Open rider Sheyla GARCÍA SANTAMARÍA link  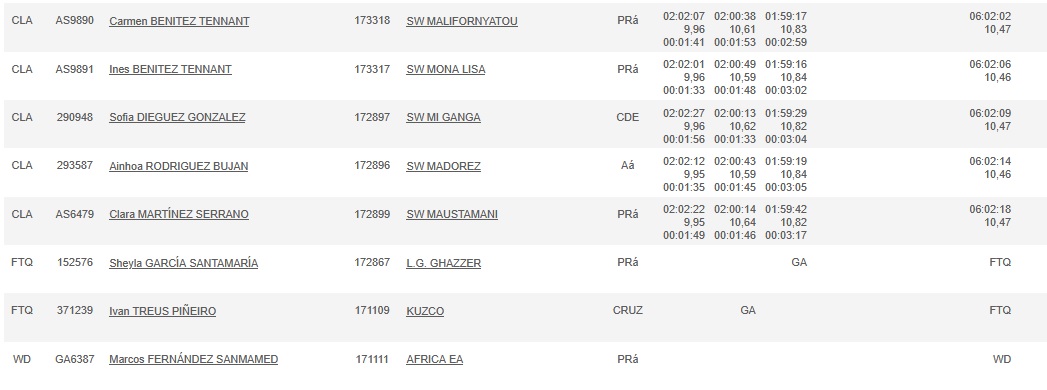pyautogui.click(x=184, y=263)
